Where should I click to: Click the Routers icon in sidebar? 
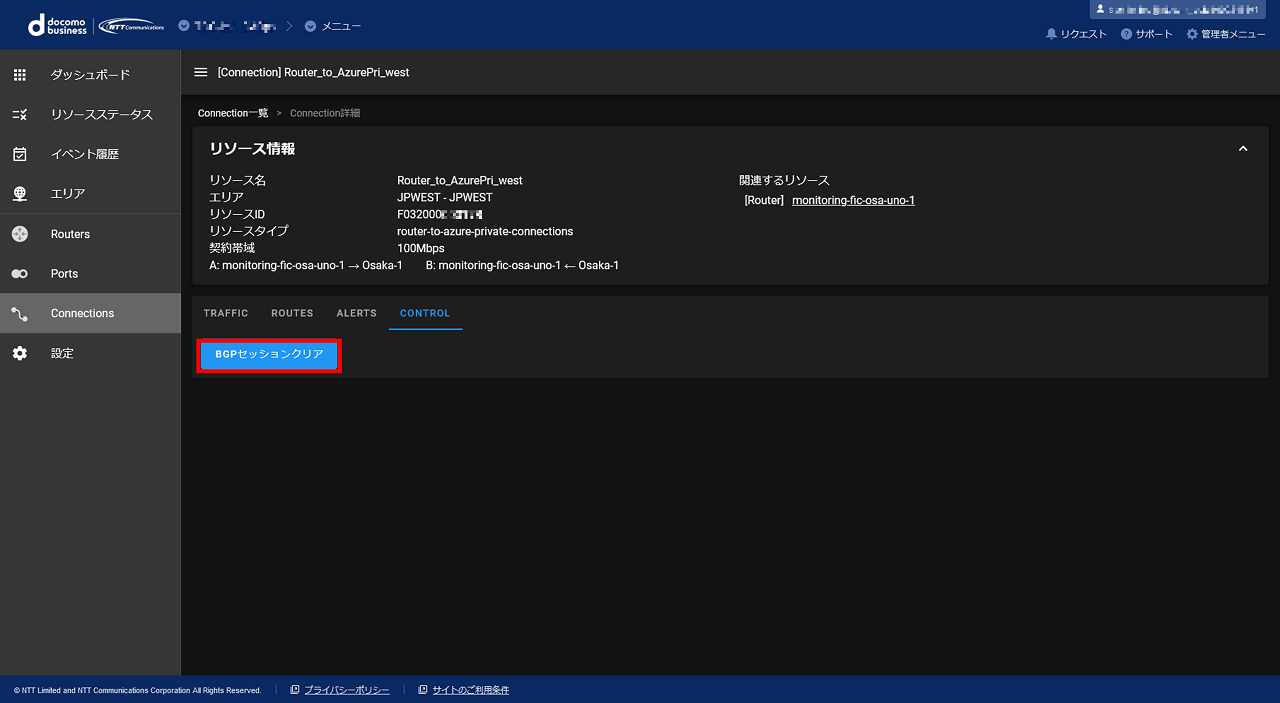point(20,234)
